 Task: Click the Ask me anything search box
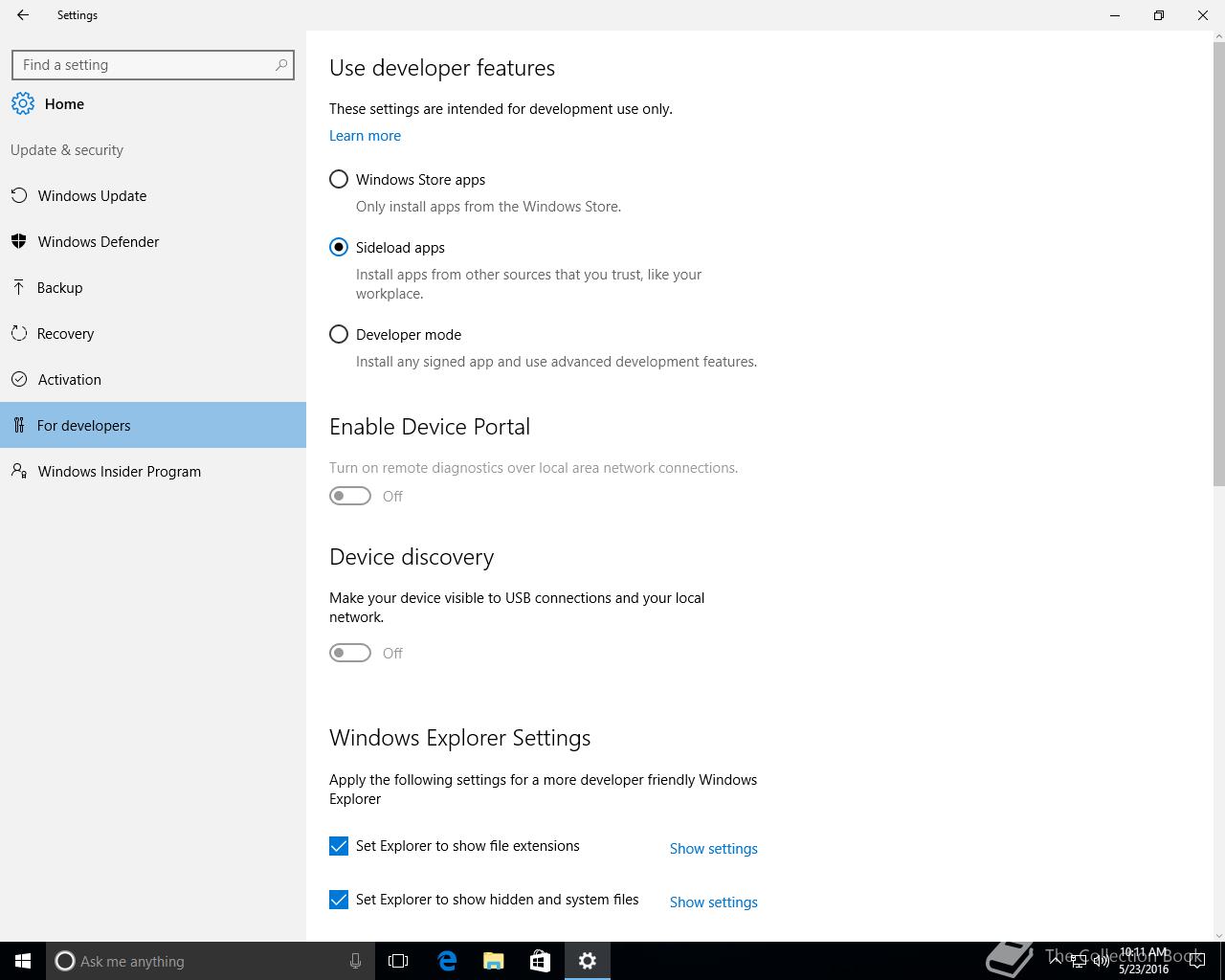tap(209, 961)
